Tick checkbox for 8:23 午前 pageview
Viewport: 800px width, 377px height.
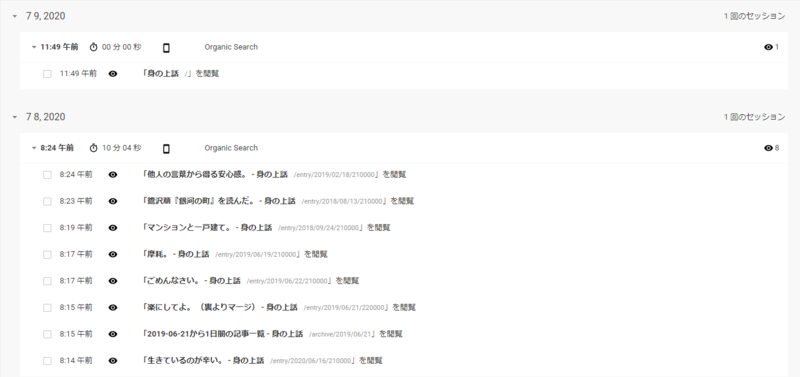[47, 202]
